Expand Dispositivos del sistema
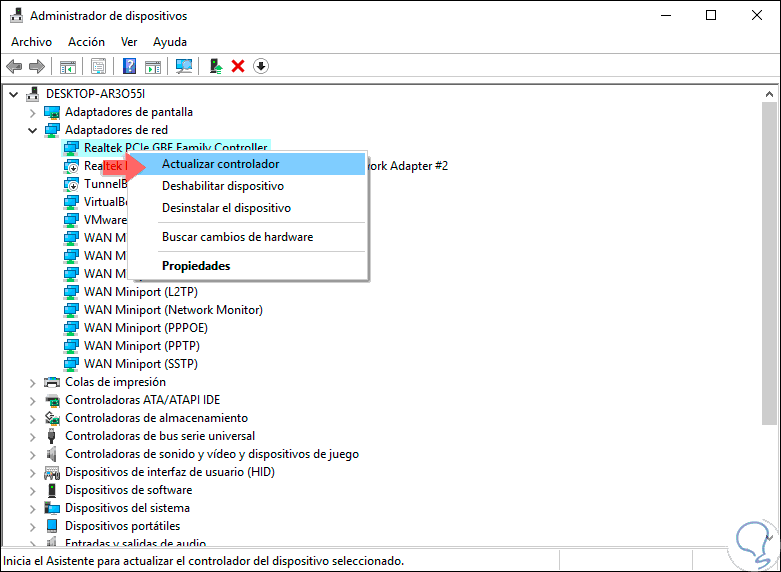This screenshot has height=572, width=781. 32,509
